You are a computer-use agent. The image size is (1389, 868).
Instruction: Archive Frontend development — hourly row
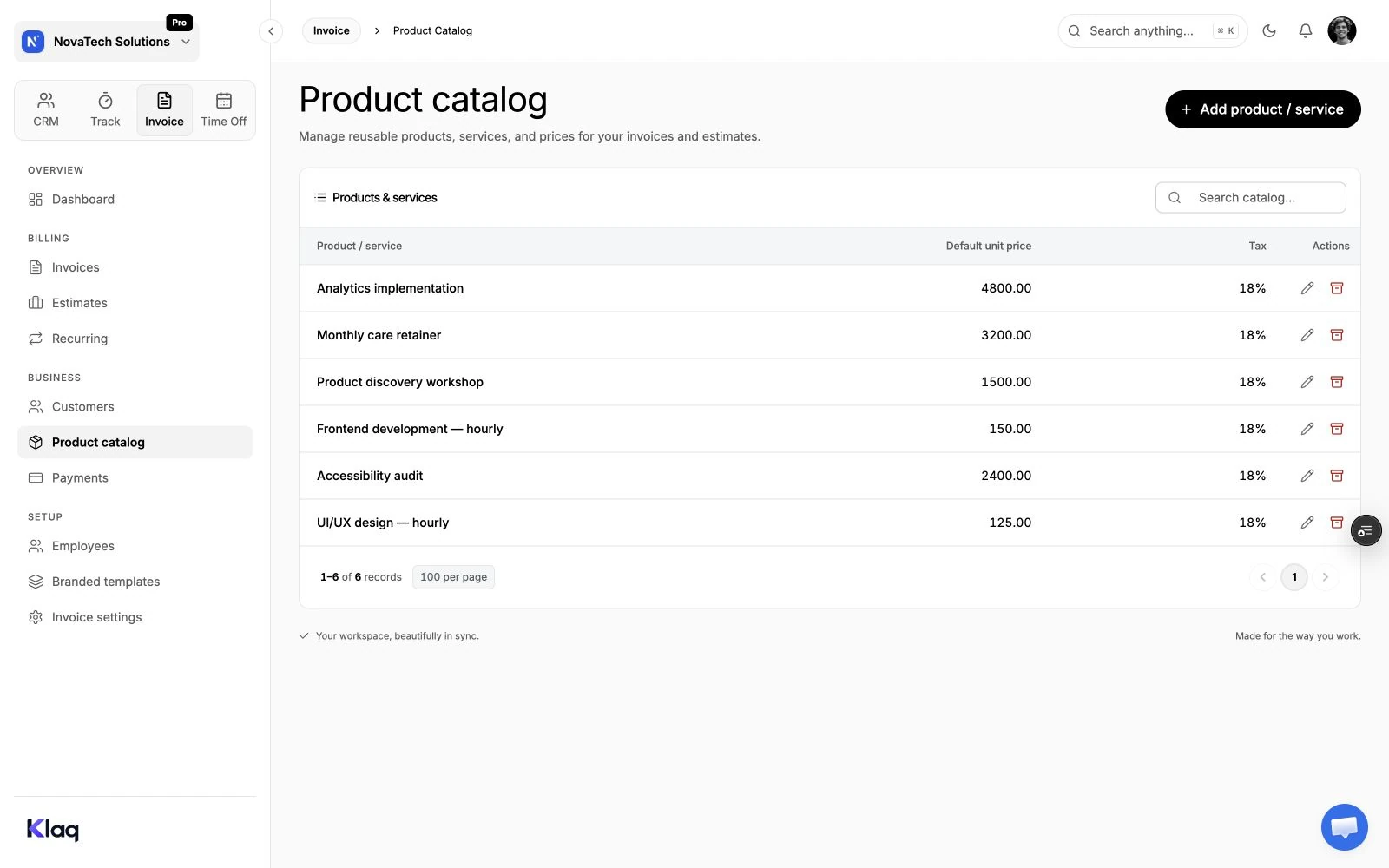pyautogui.click(x=1337, y=429)
